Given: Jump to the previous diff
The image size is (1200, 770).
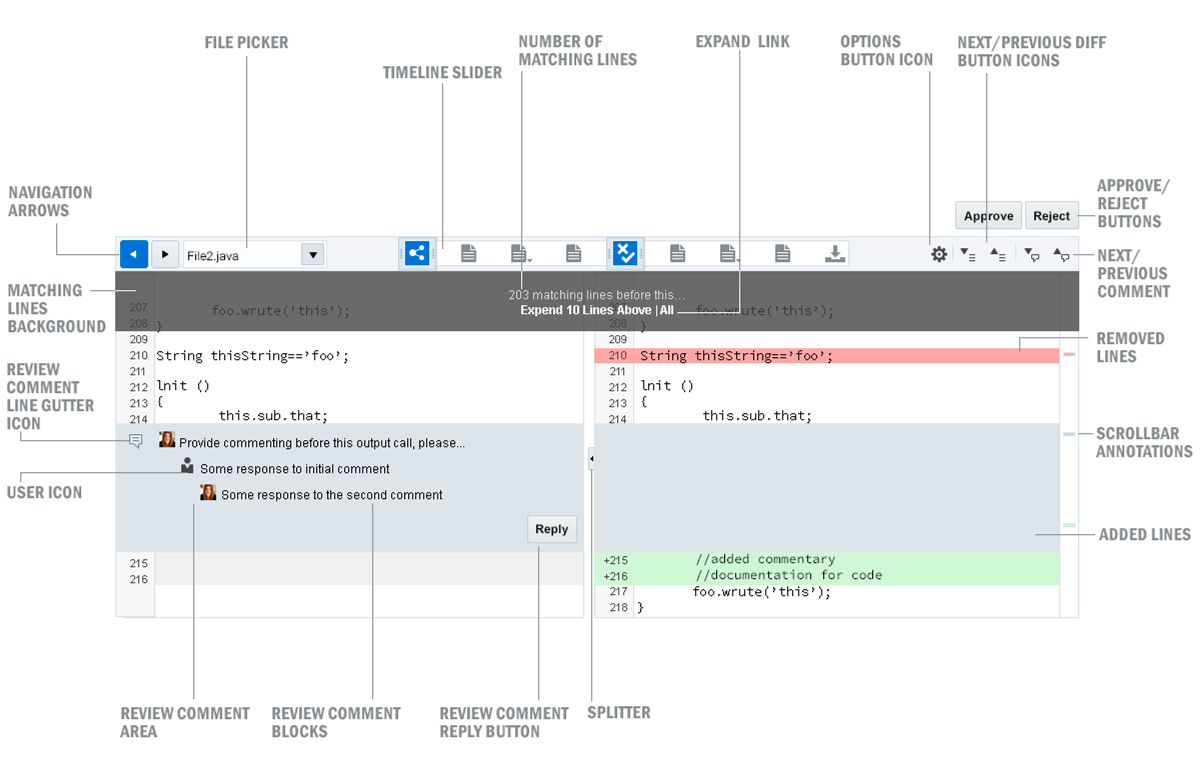Looking at the screenshot, I should [x=997, y=254].
